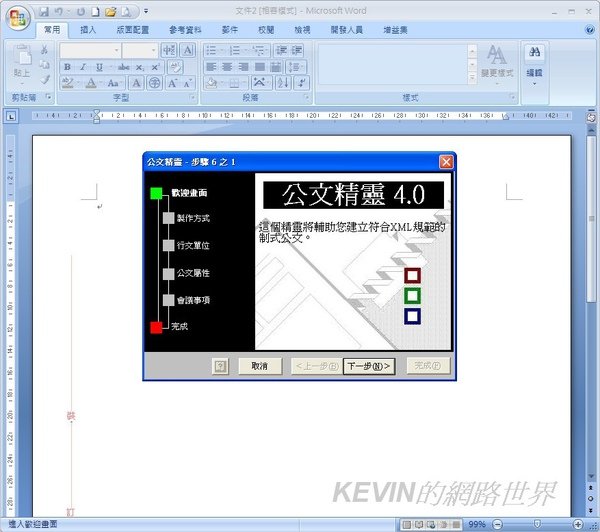600x532 pixels.
Task: Create a new blank document from quick access
Action: click(95, 12)
